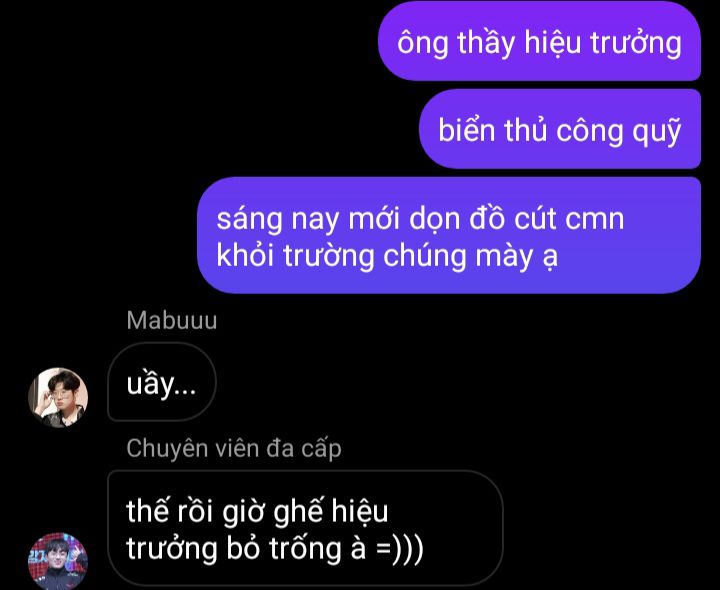720x590 pixels.
Task: Tap the word "biển" in second purple bubble
Action: pos(467,129)
